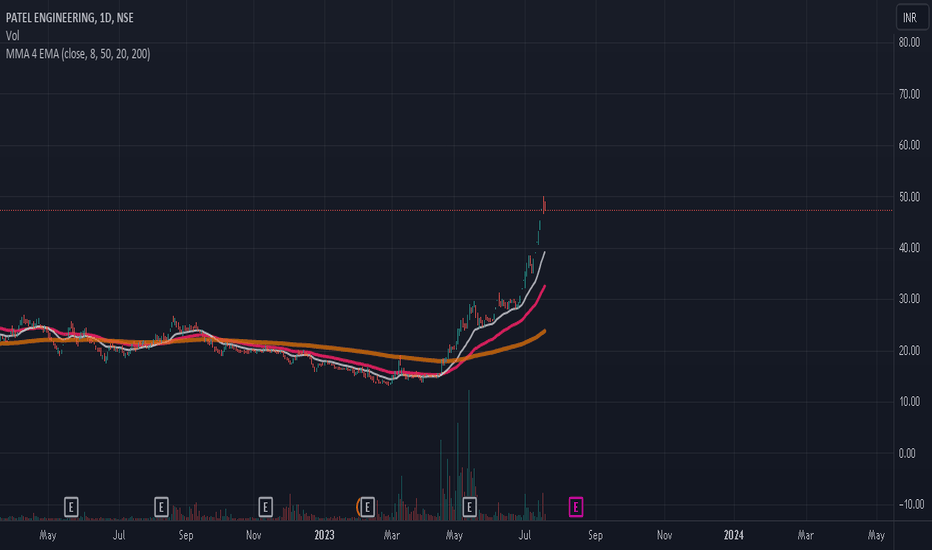Click the 20.00 price axis label
Viewport: 932px width, 550px height.
[x=909, y=351]
